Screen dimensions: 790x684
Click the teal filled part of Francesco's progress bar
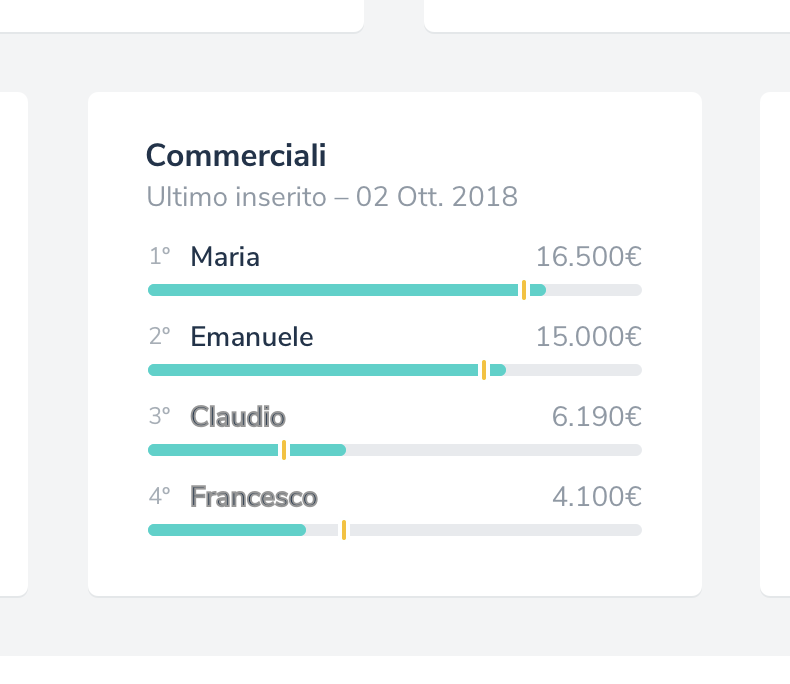(226, 530)
